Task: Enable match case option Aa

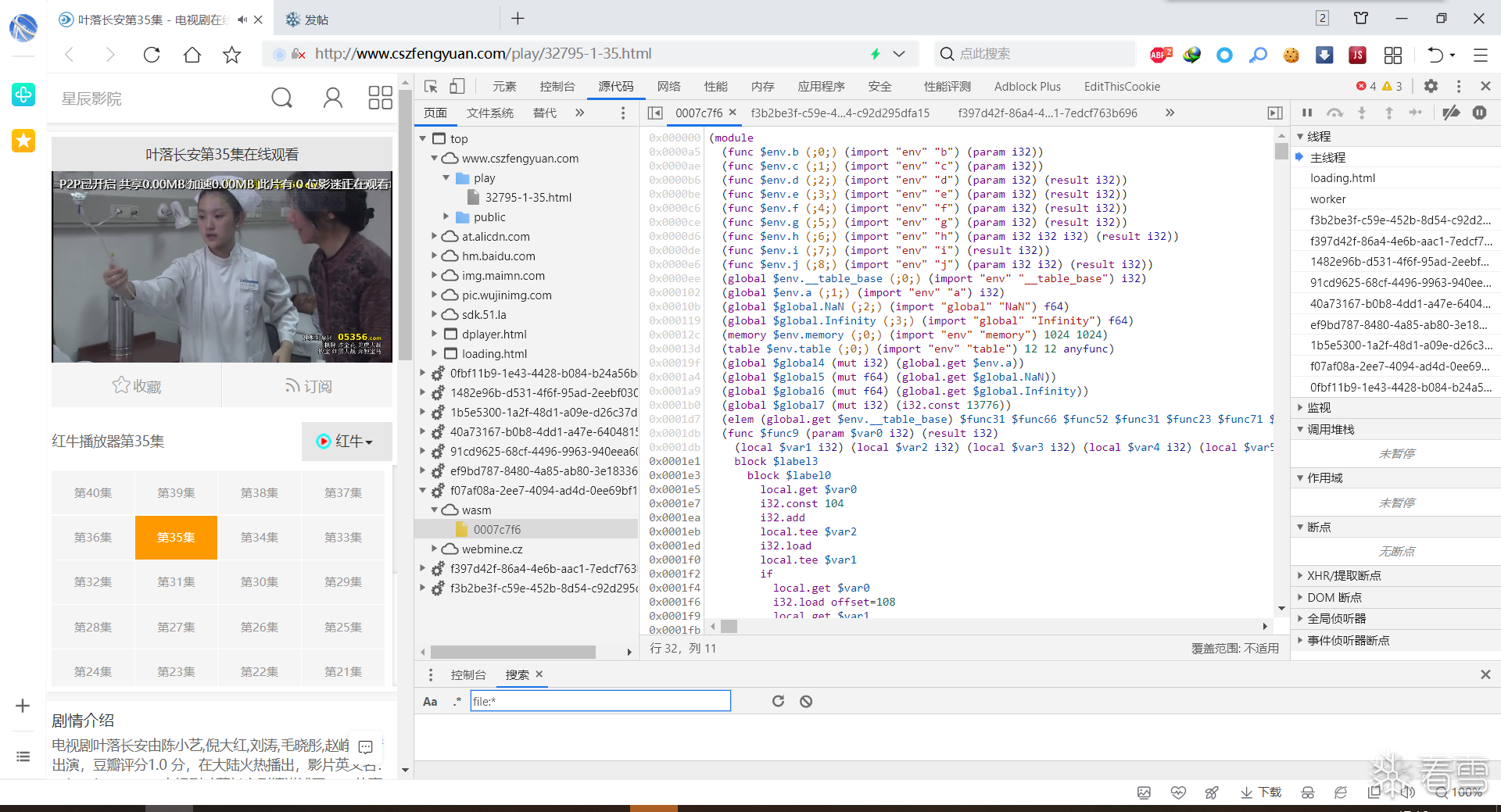Action: click(430, 701)
